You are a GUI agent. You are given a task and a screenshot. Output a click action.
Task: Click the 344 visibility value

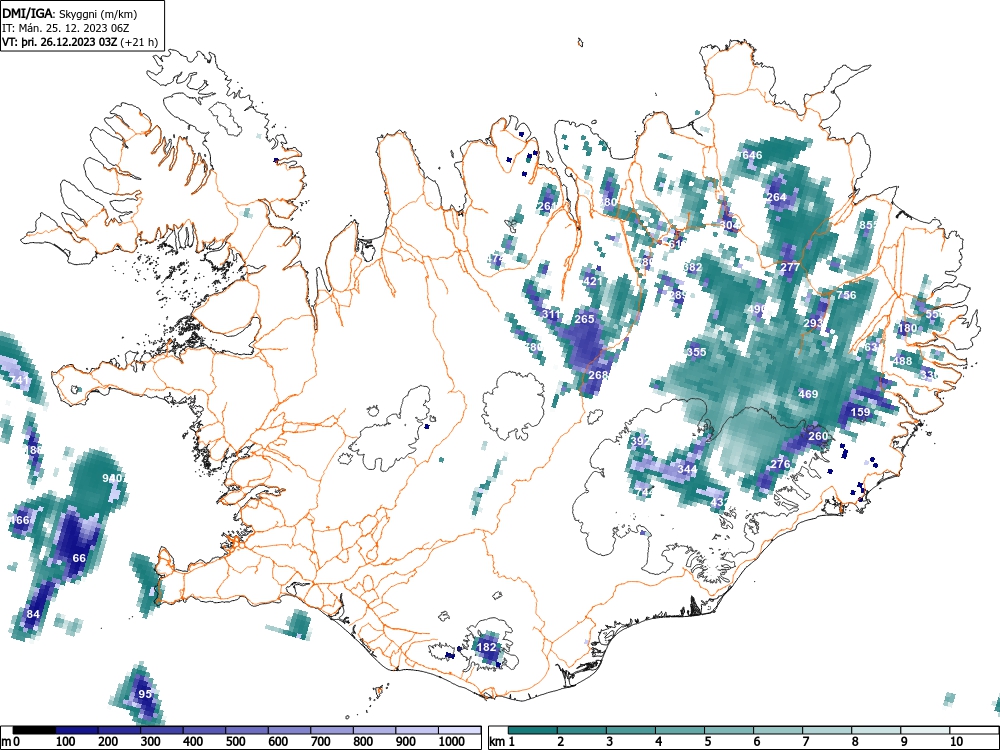click(x=687, y=469)
